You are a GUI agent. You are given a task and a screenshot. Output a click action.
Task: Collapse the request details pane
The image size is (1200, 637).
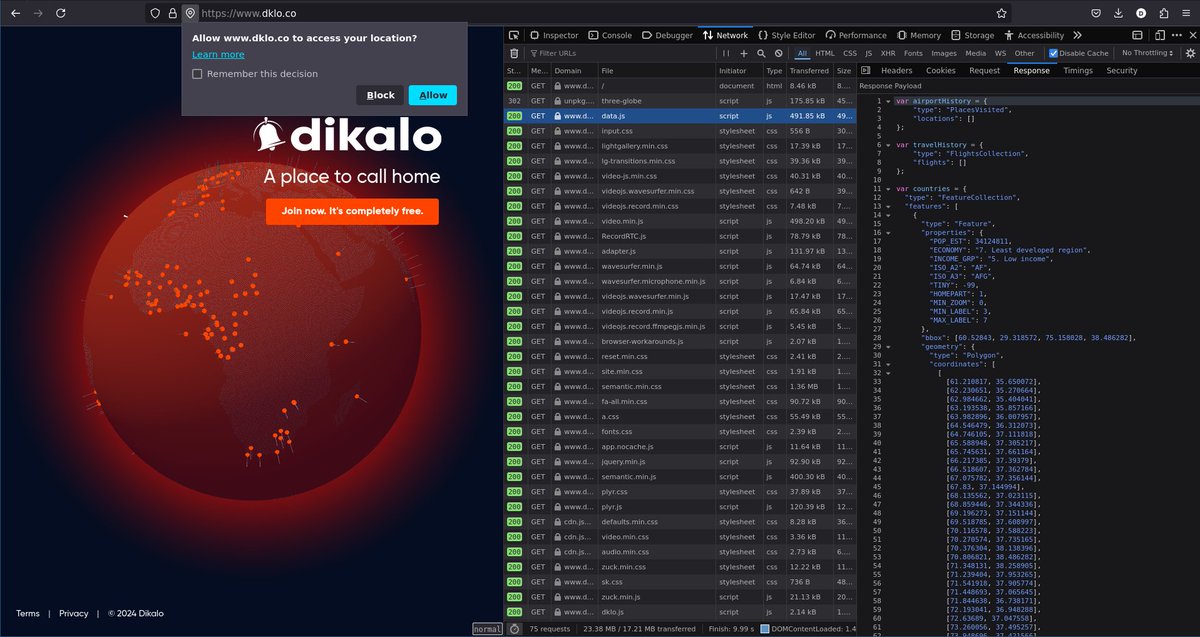point(866,71)
